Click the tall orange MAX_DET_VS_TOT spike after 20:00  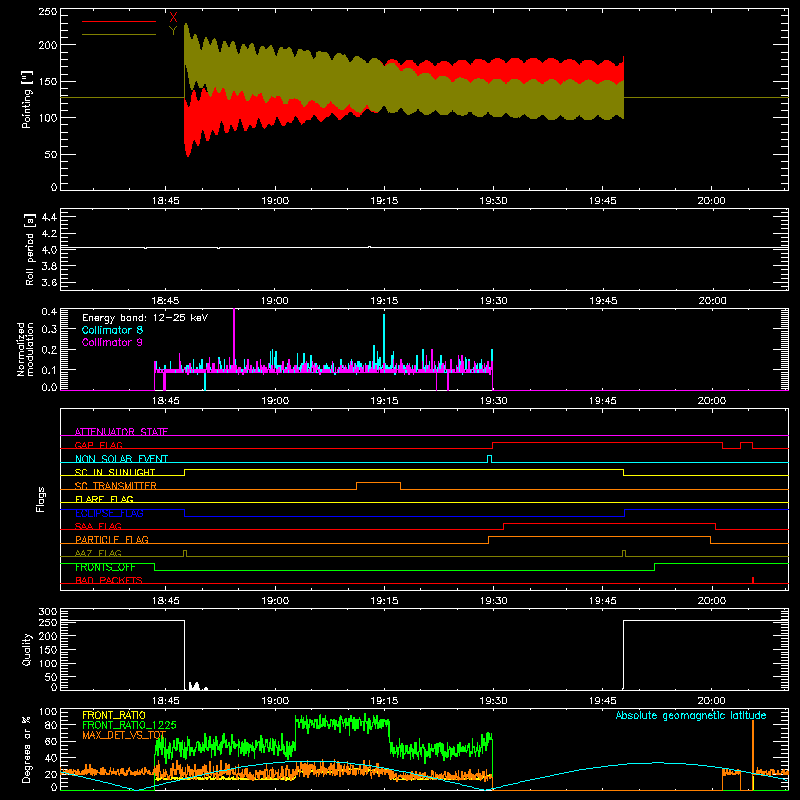(753, 754)
